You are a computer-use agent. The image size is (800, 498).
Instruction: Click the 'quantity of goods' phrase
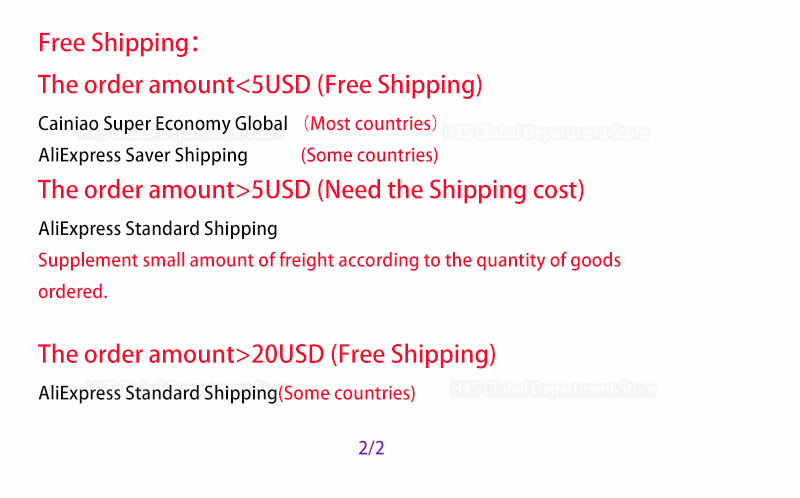pyautogui.click(x=548, y=261)
